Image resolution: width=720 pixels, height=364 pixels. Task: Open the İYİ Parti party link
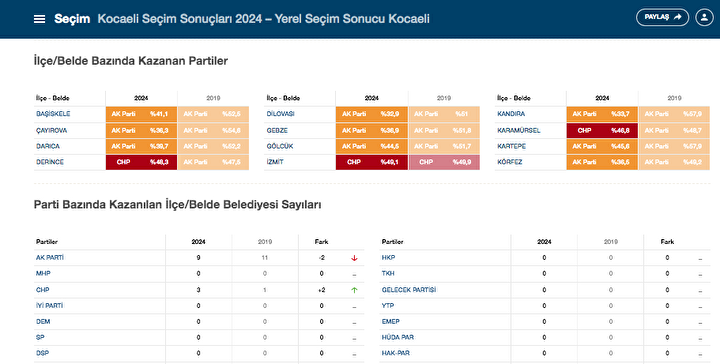point(50,306)
